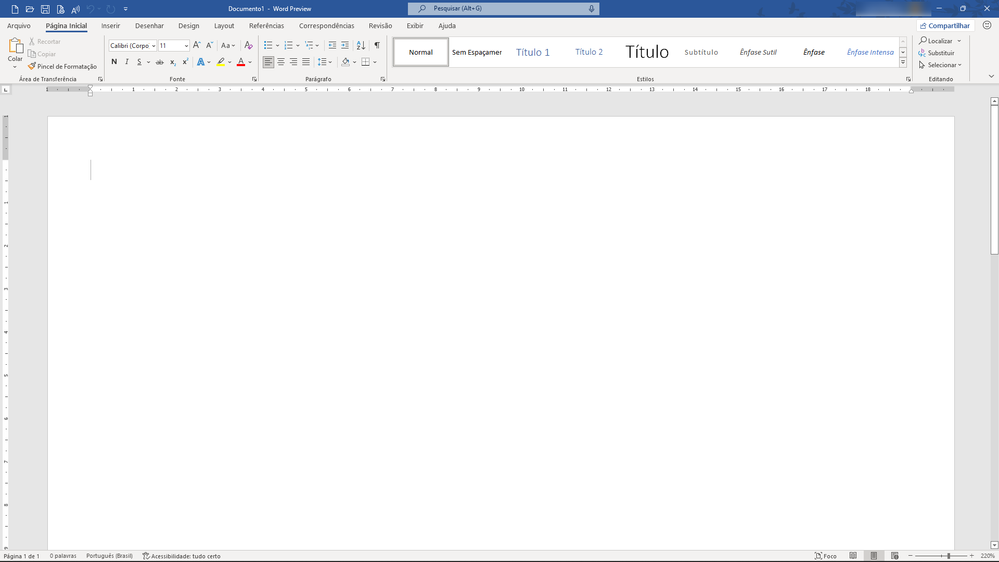Apply subscript formatting

point(173,62)
